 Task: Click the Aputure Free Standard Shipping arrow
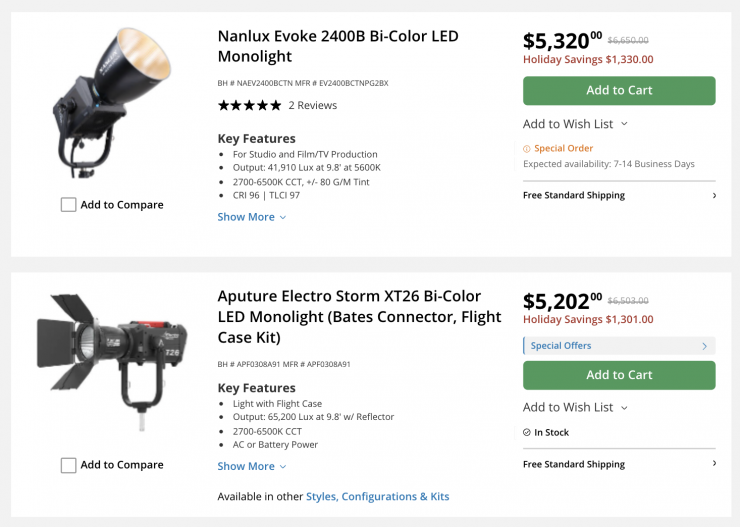(x=713, y=464)
